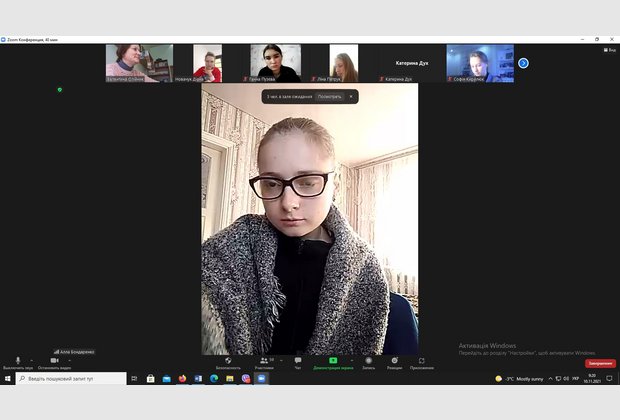Open the View layout menu

[609, 50]
